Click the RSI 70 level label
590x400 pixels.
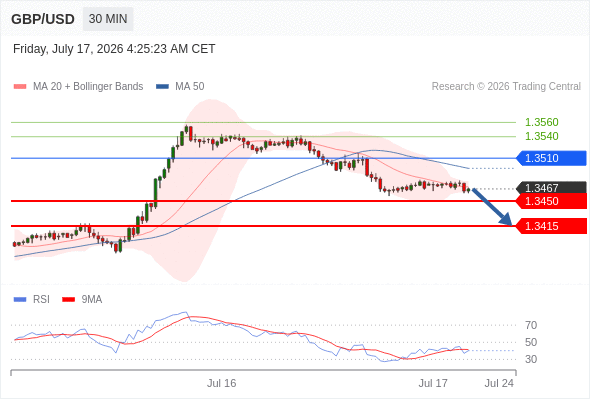531,325
